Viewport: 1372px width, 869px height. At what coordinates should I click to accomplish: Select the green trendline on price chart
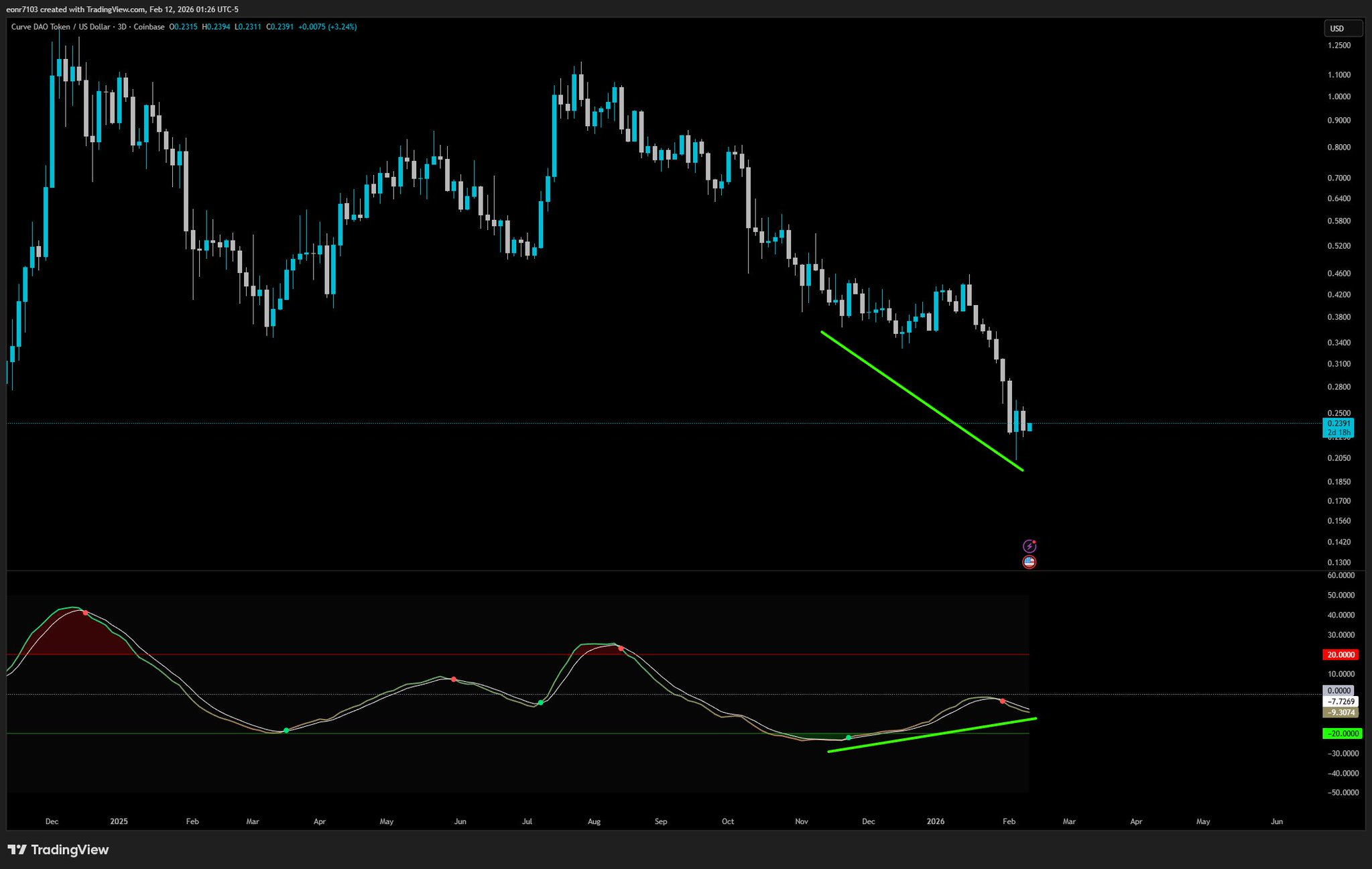922,401
